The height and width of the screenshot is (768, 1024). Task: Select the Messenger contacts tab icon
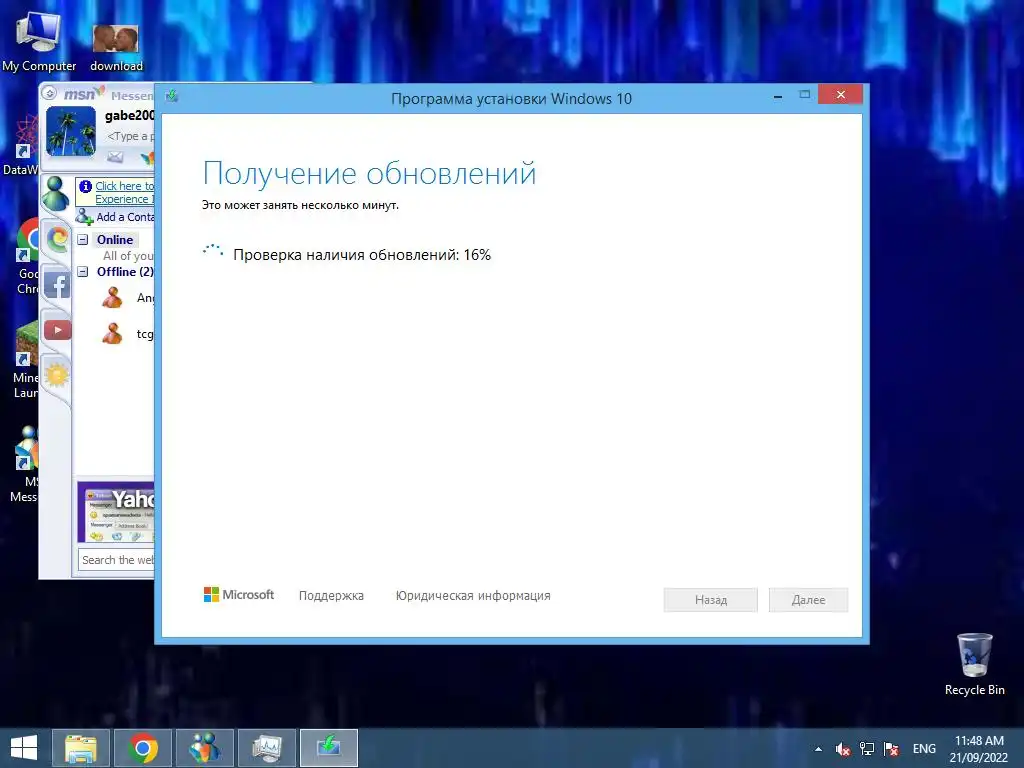56,194
